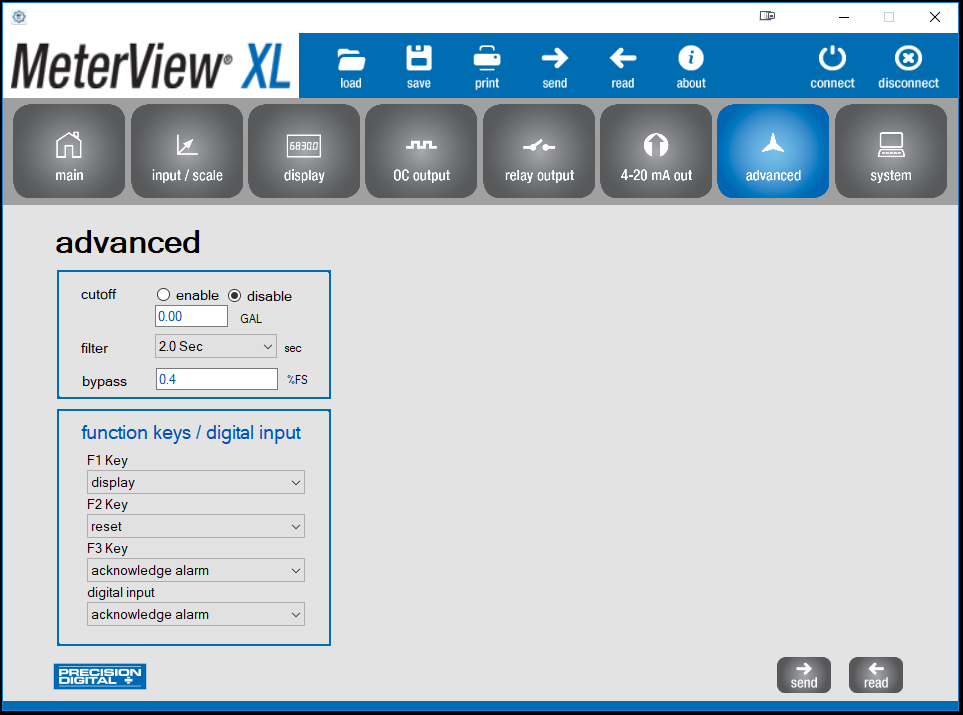
Task: Switch to the display tab
Action: (304, 151)
